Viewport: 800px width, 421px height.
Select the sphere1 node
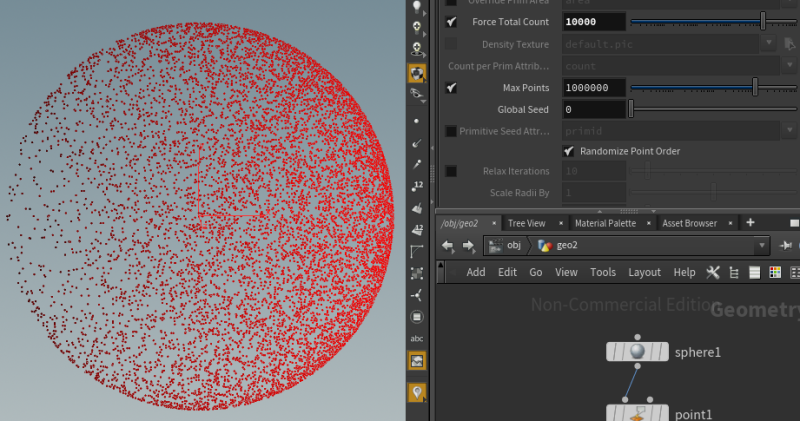[637, 352]
